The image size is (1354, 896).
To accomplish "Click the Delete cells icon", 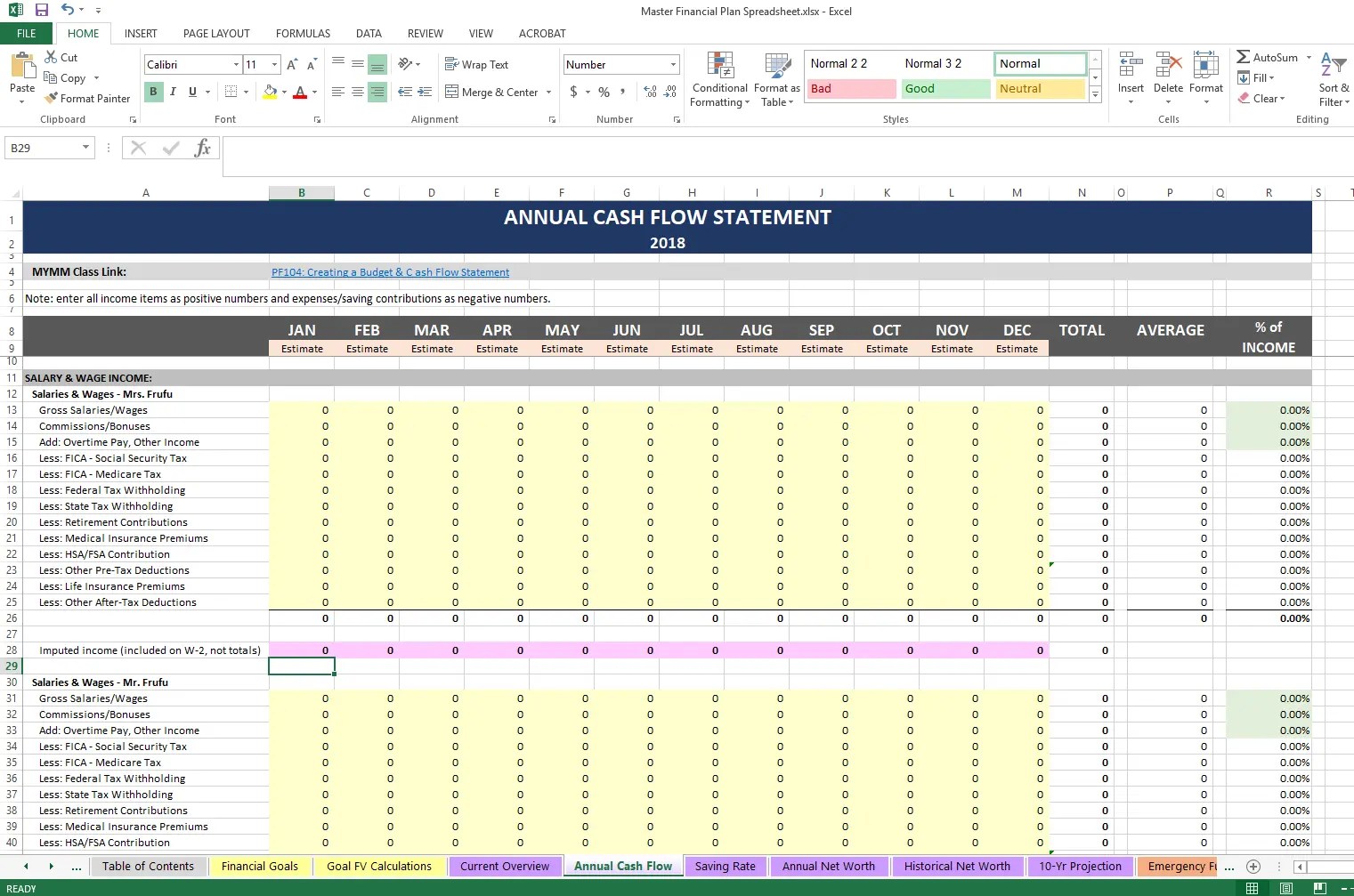I will pos(1168,65).
